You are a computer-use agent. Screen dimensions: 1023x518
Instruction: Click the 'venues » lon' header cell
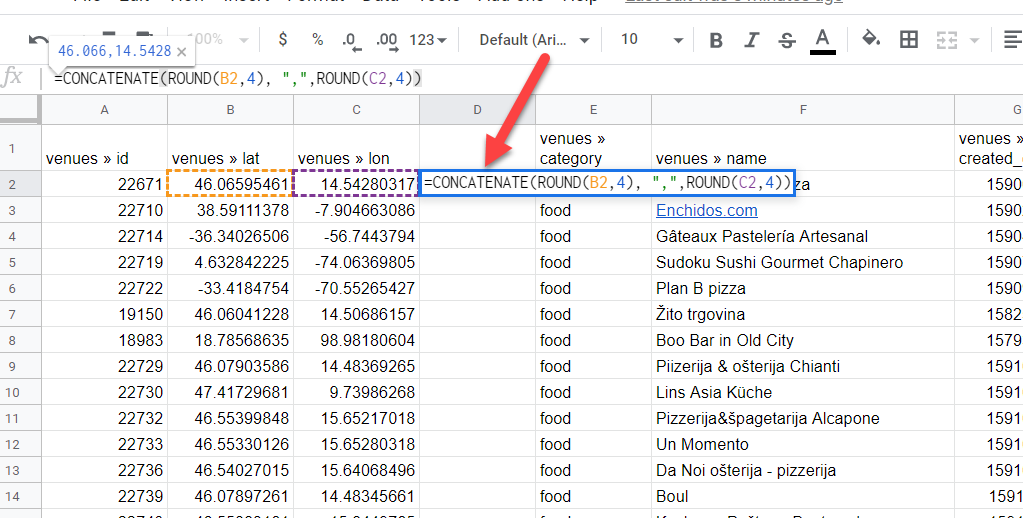coord(356,148)
